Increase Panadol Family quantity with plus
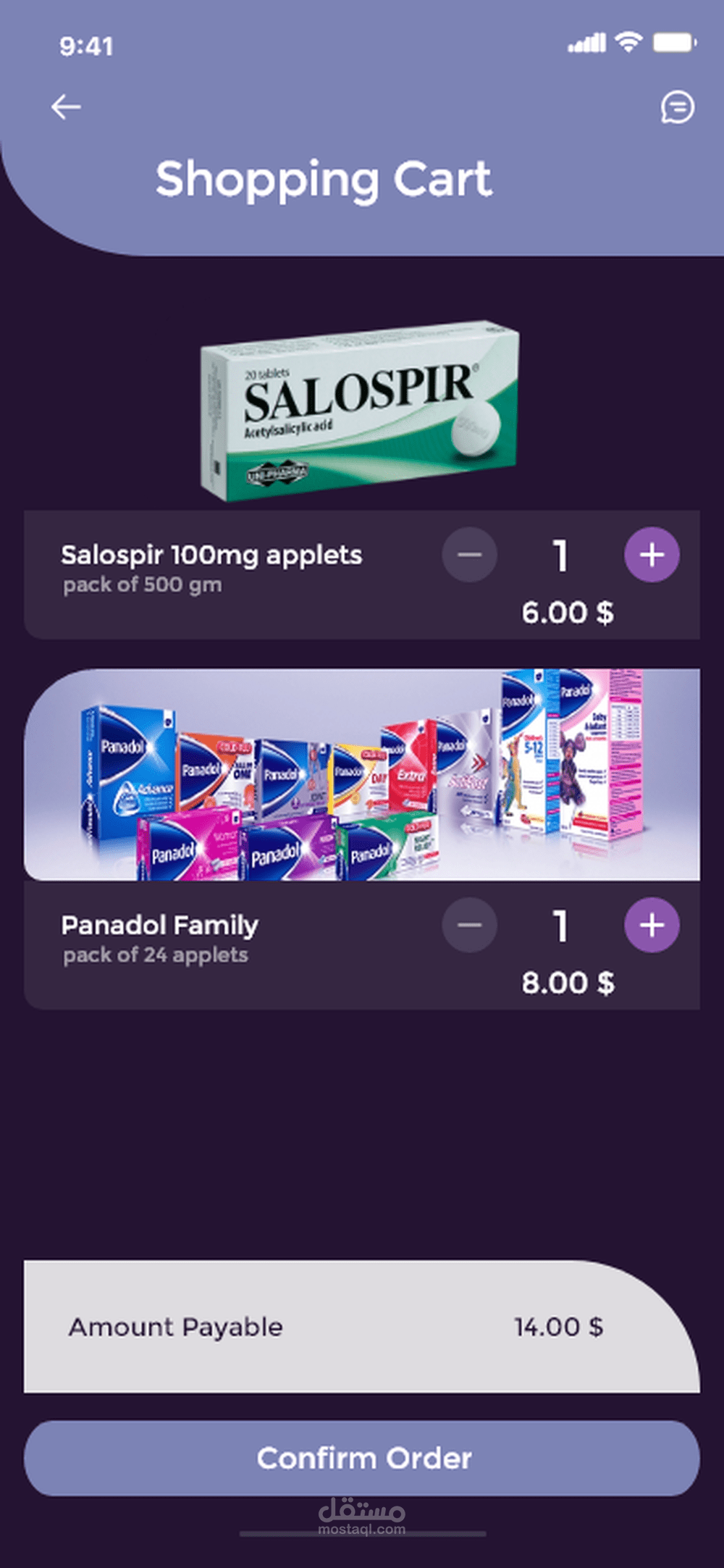This screenshot has height=1568, width=724. [x=652, y=926]
